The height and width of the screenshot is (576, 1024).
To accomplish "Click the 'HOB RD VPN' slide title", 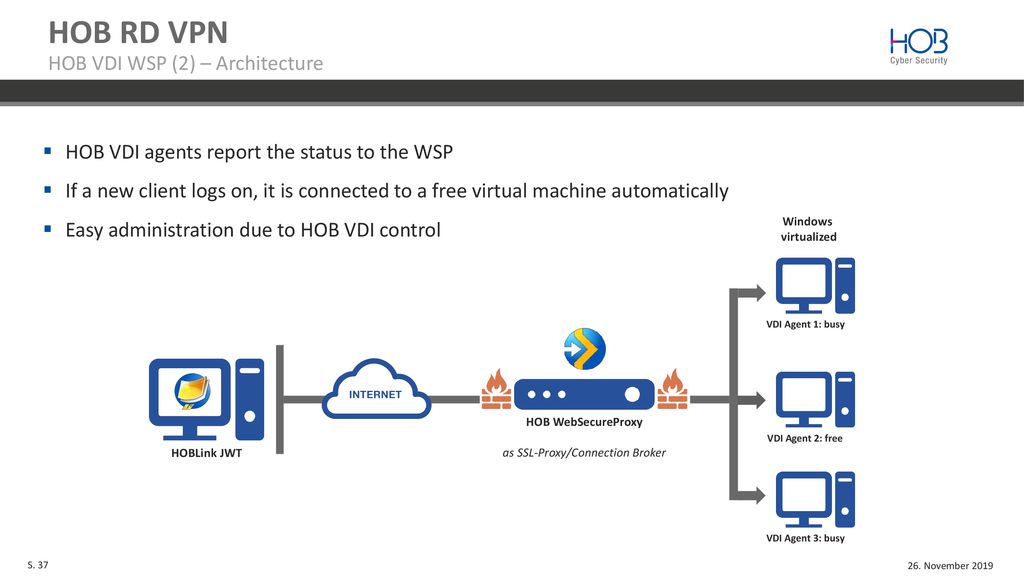I will click(138, 33).
